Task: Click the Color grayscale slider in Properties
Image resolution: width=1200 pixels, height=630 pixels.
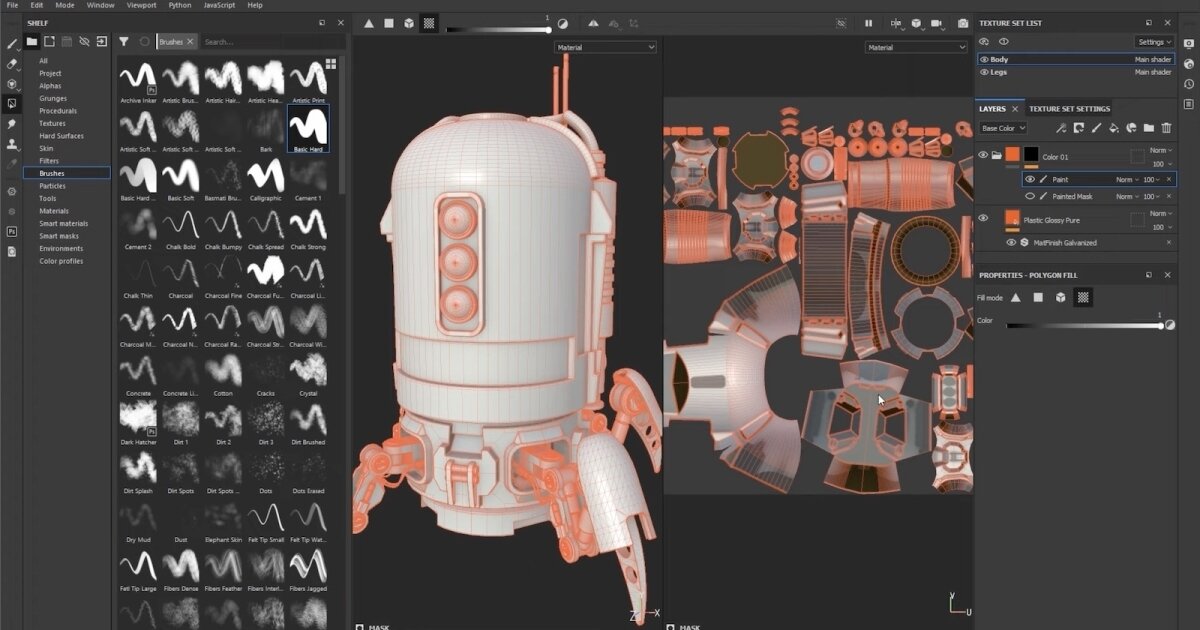Action: [x=1084, y=325]
